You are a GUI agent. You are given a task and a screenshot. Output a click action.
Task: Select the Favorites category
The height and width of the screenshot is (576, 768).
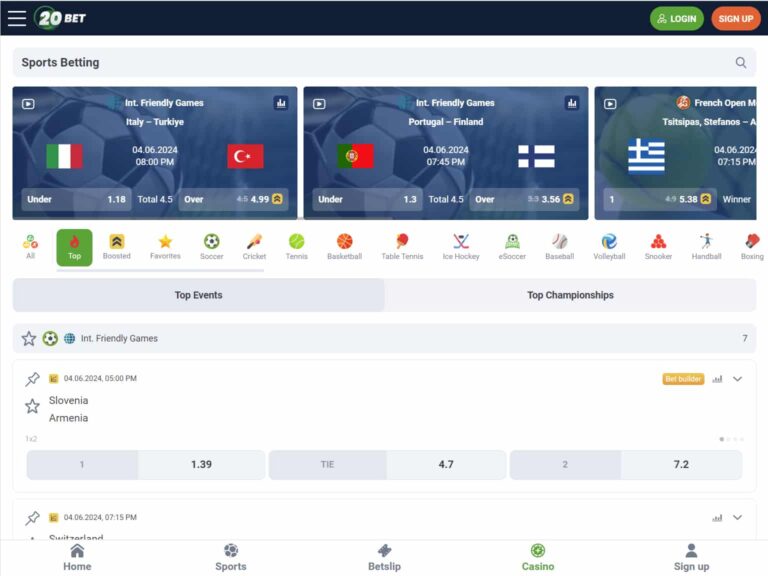tap(165, 247)
